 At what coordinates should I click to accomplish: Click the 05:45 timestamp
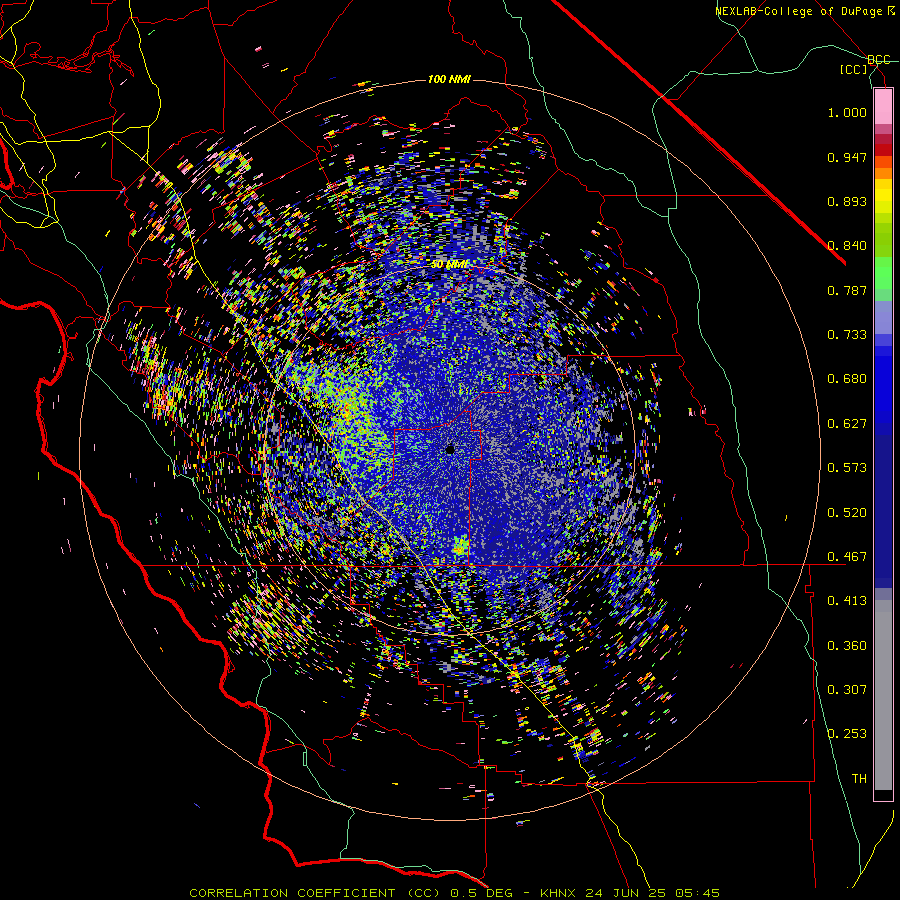(x=696, y=893)
